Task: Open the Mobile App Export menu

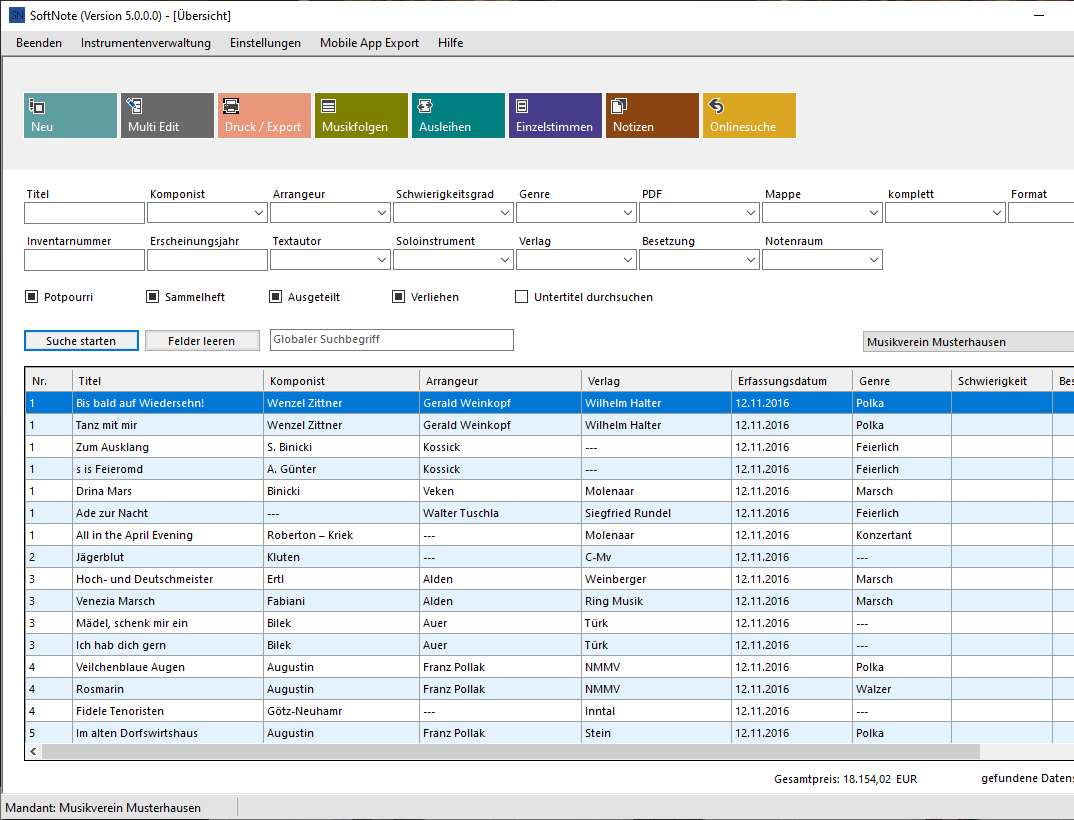Action: click(x=369, y=43)
